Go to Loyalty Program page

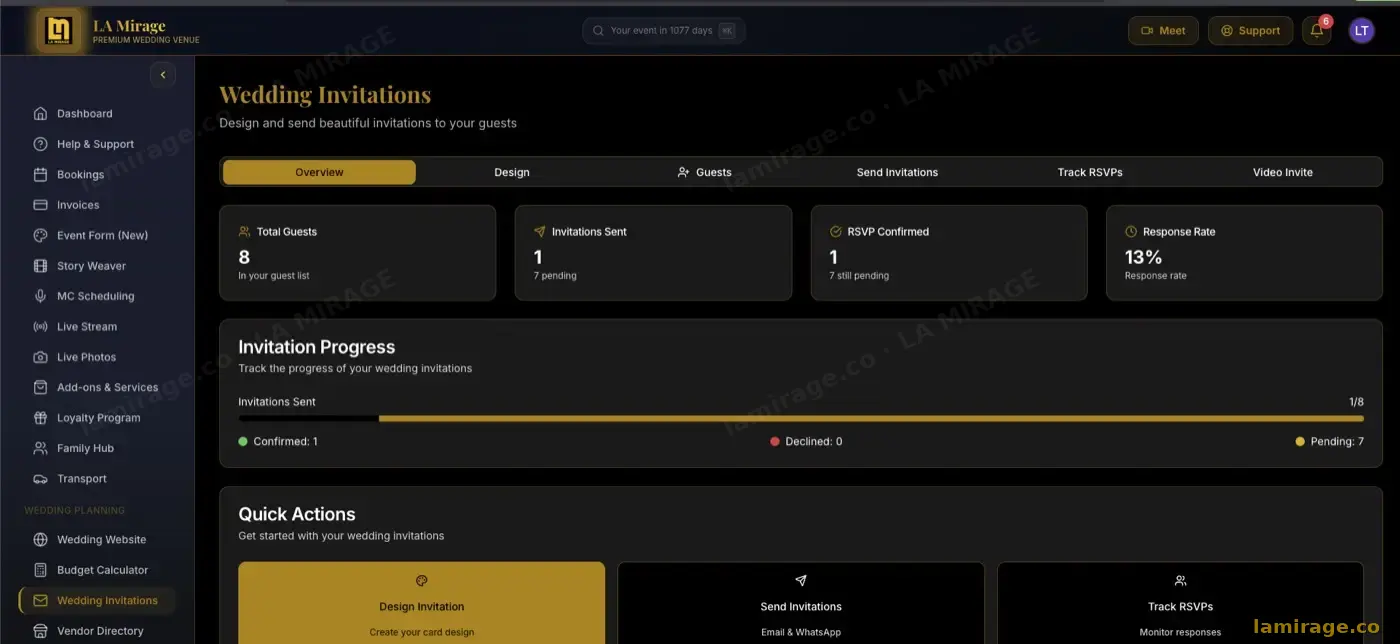(x=97, y=418)
